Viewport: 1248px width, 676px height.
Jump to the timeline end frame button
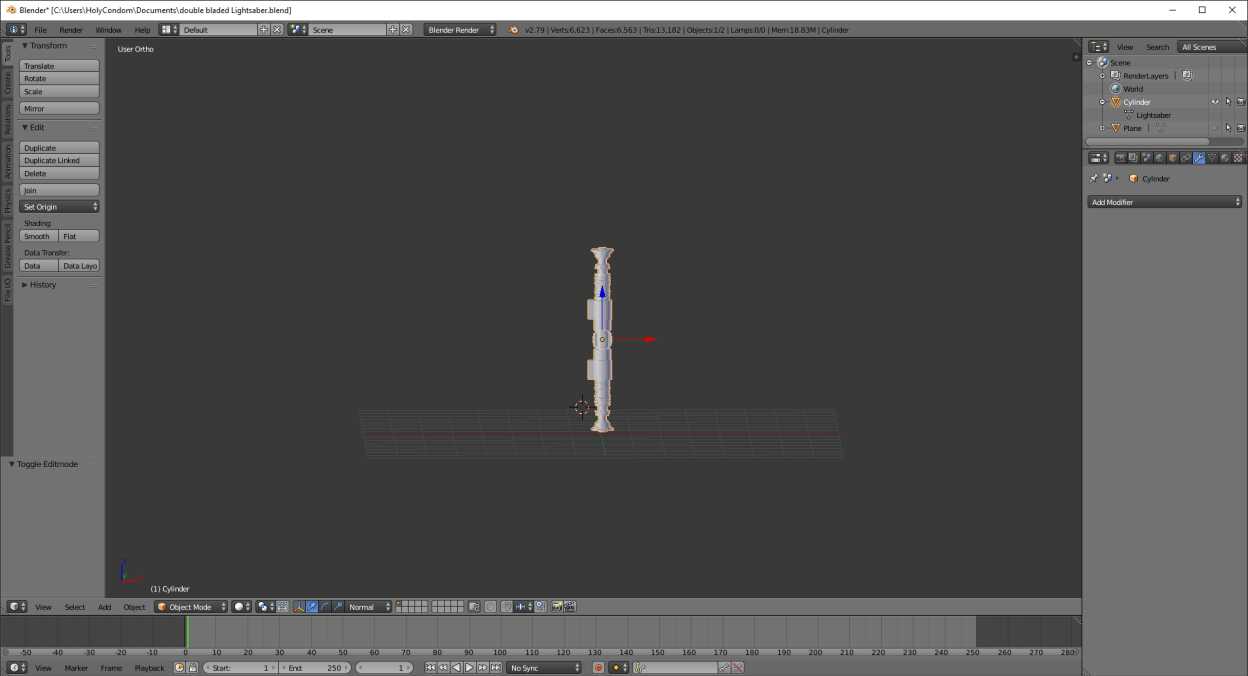point(496,668)
